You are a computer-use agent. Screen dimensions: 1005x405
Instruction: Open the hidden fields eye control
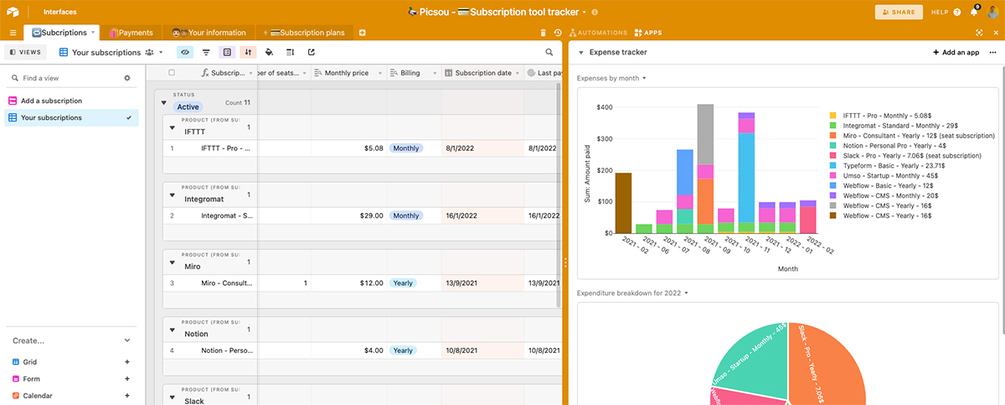point(185,53)
